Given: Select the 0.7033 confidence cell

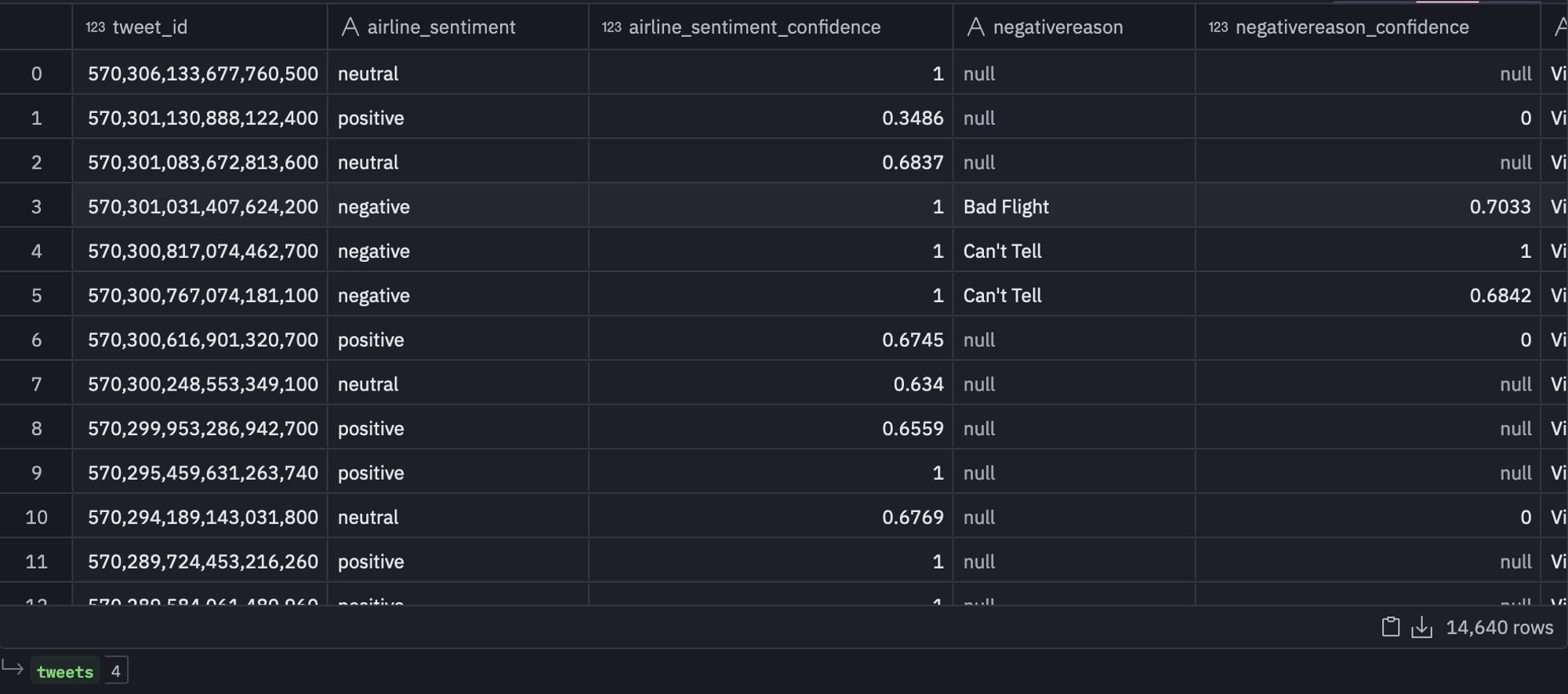Looking at the screenshot, I should (x=1500, y=207).
